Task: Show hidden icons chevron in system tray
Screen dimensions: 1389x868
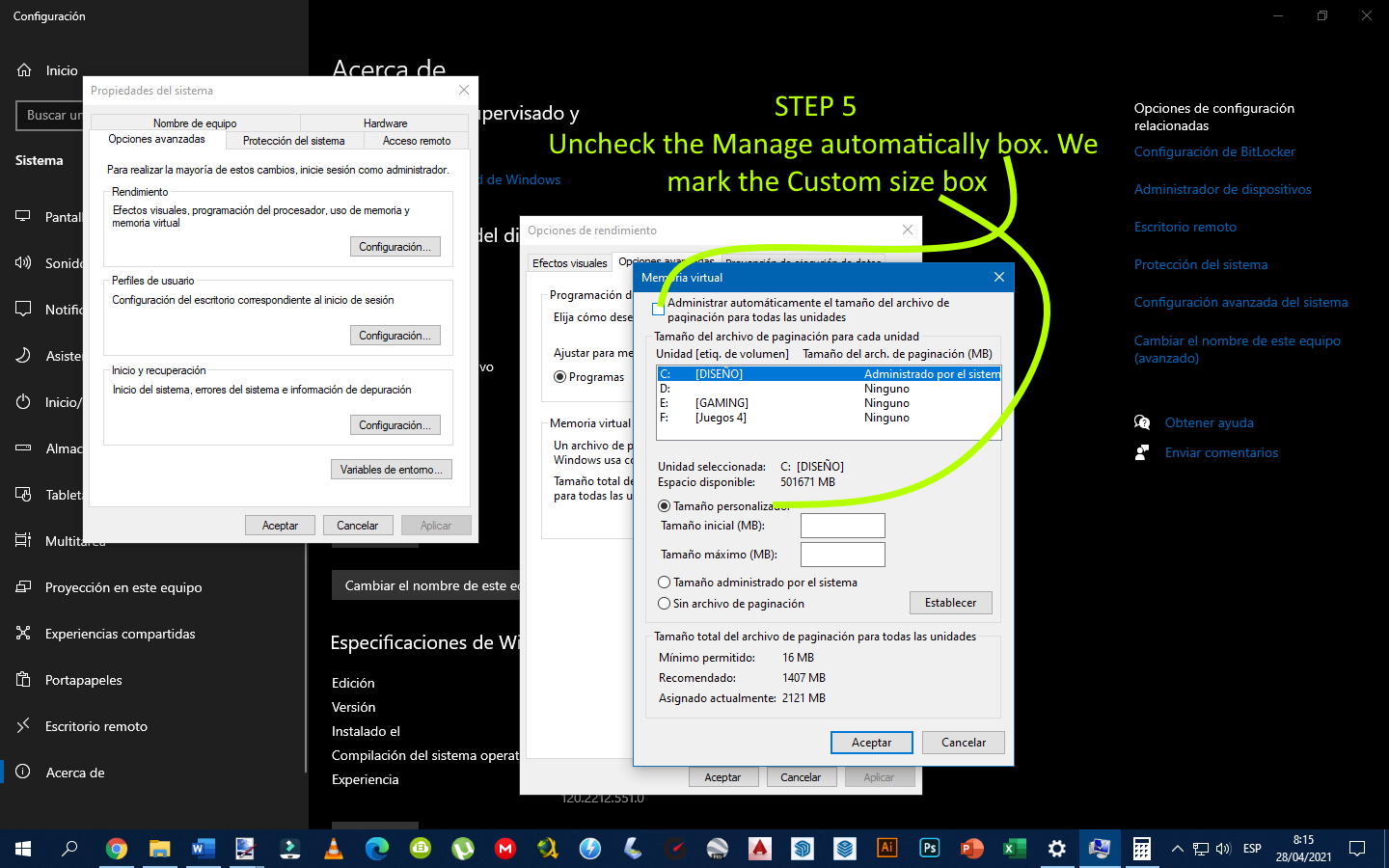Action: coord(1177,849)
